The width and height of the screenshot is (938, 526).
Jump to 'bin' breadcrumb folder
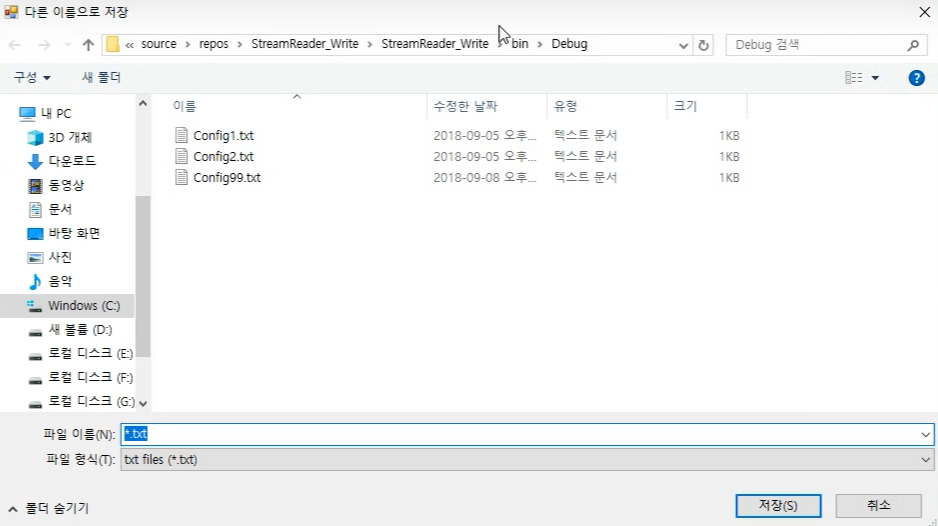520,44
